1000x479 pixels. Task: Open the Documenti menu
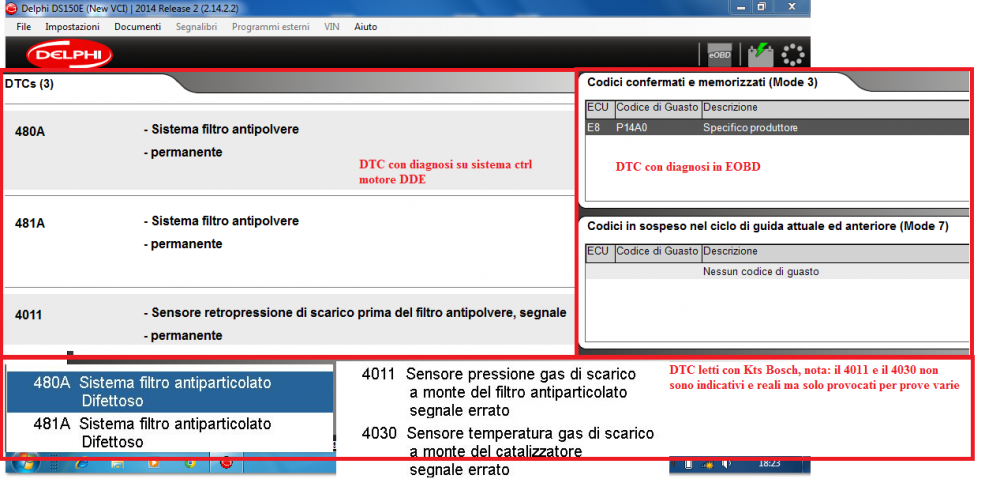point(137,27)
